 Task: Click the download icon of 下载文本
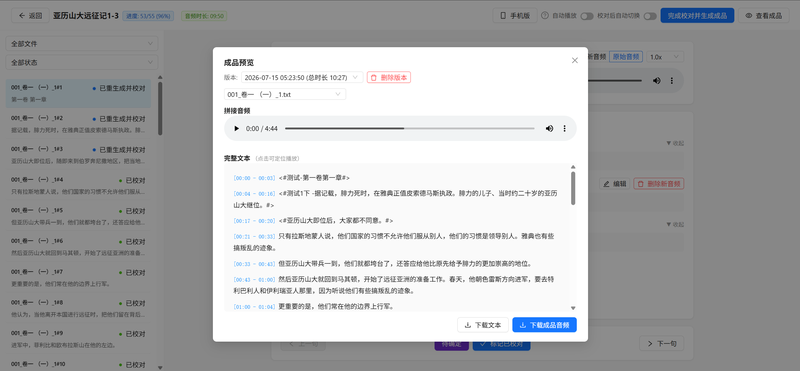pos(467,325)
